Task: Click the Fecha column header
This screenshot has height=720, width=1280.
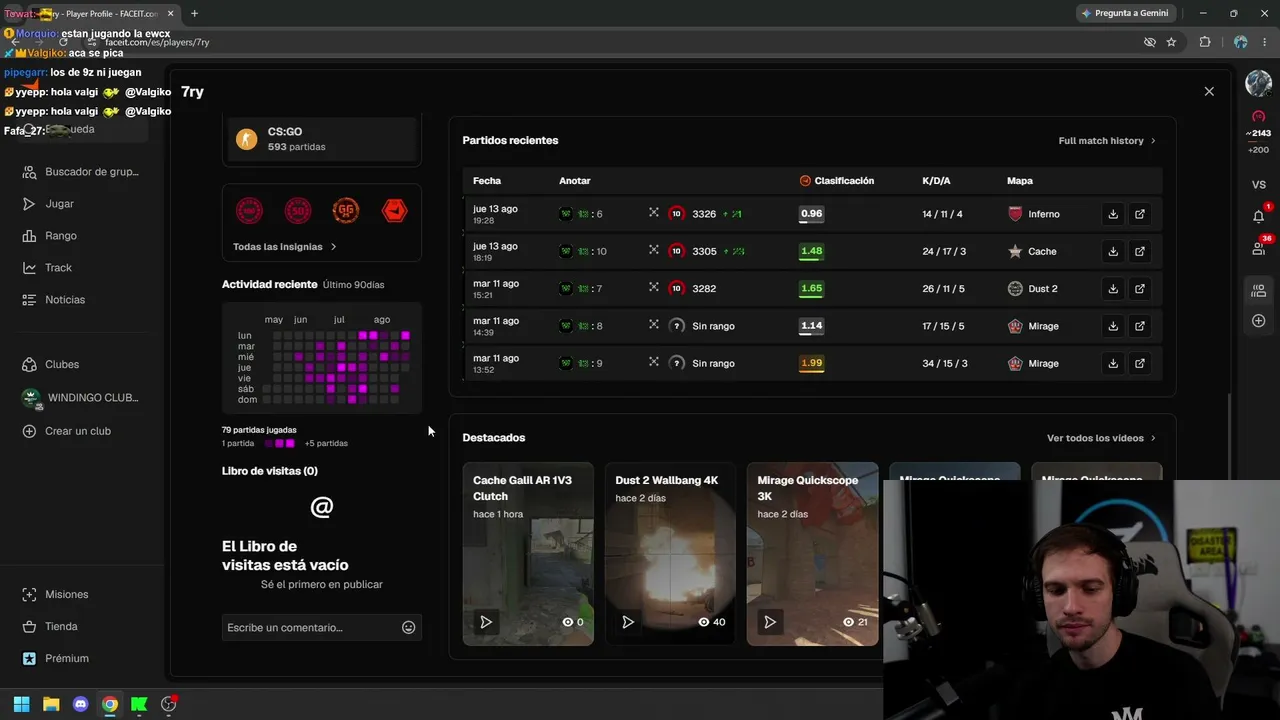Action: tap(487, 181)
